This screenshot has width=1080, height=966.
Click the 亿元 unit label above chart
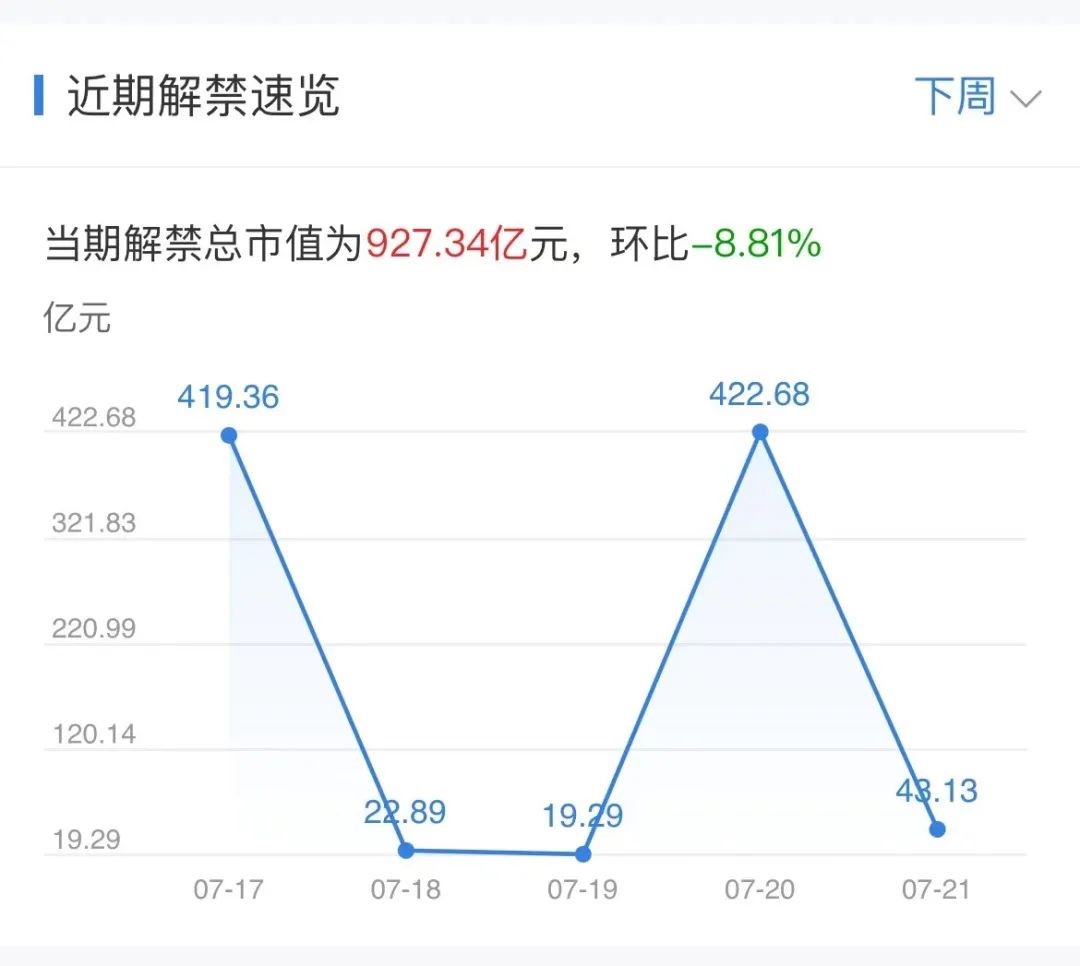(77, 319)
